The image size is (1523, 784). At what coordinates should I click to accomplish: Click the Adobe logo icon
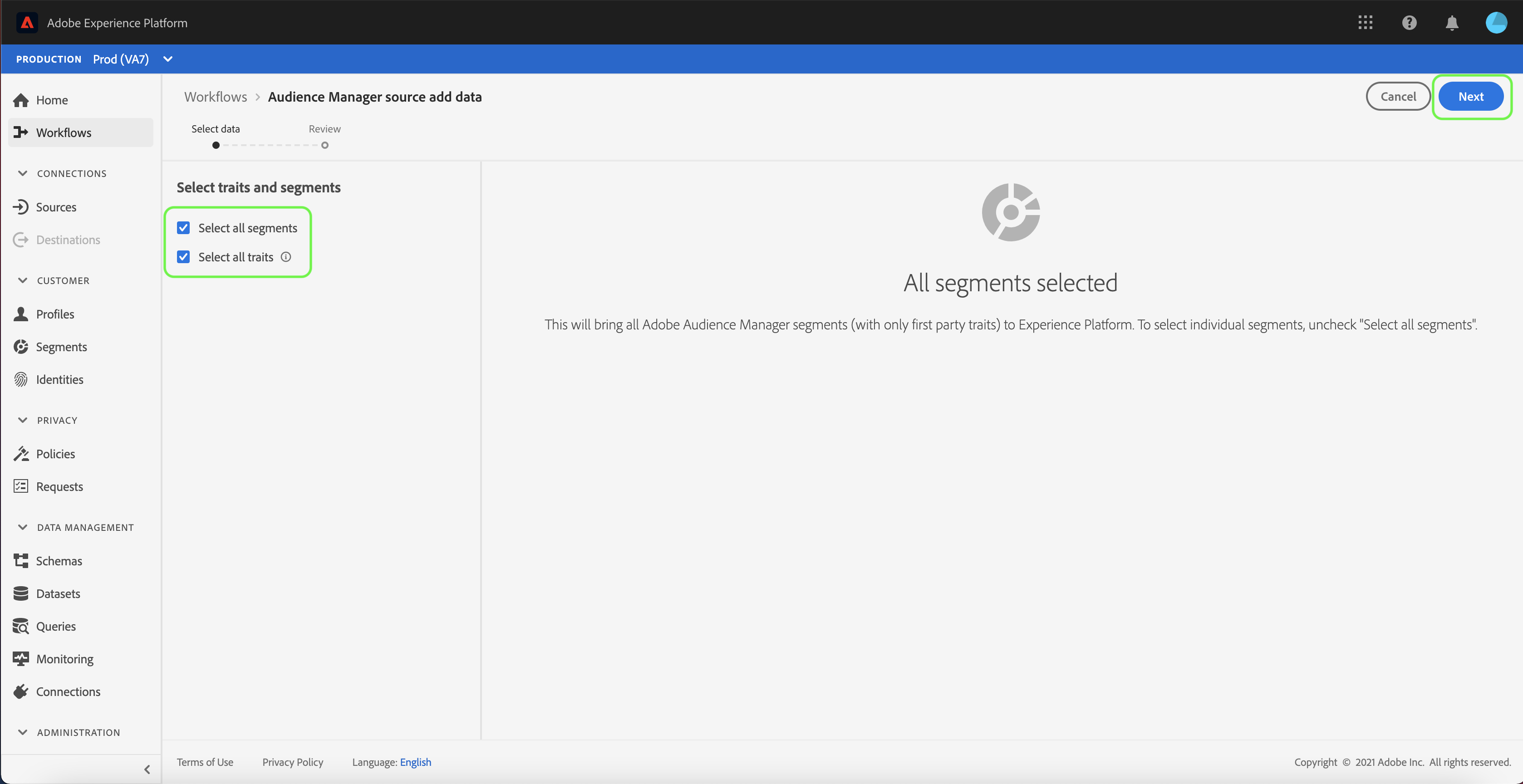[27, 23]
